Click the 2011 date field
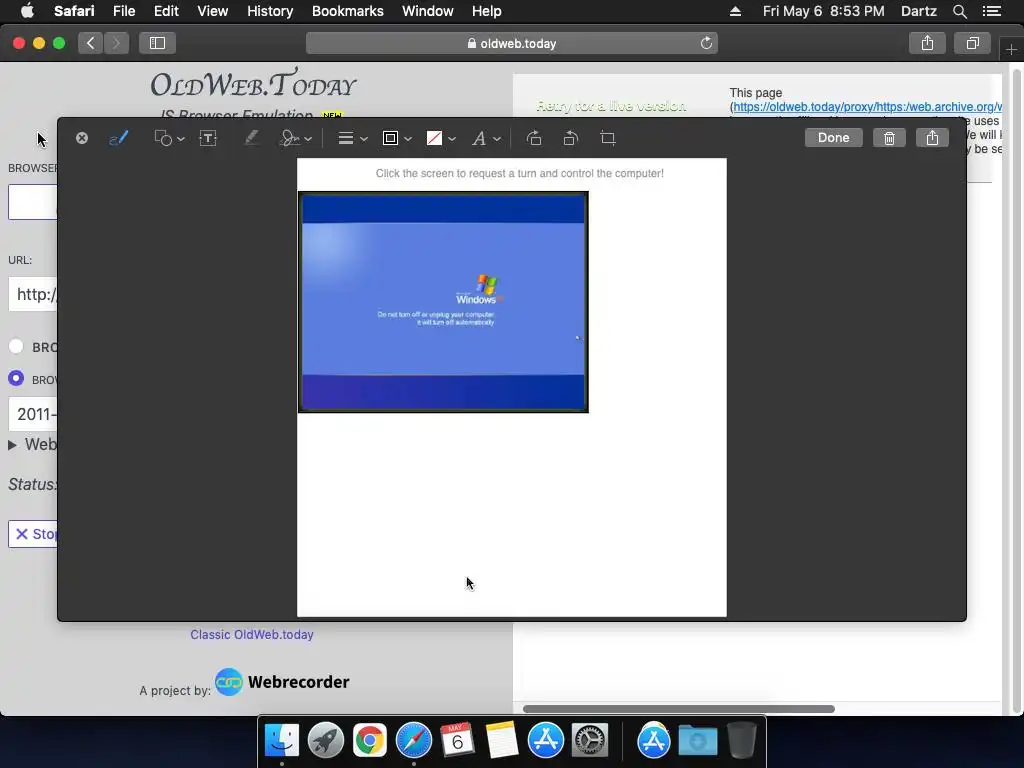Image resolution: width=1024 pixels, height=768 pixels. click(x=33, y=414)
